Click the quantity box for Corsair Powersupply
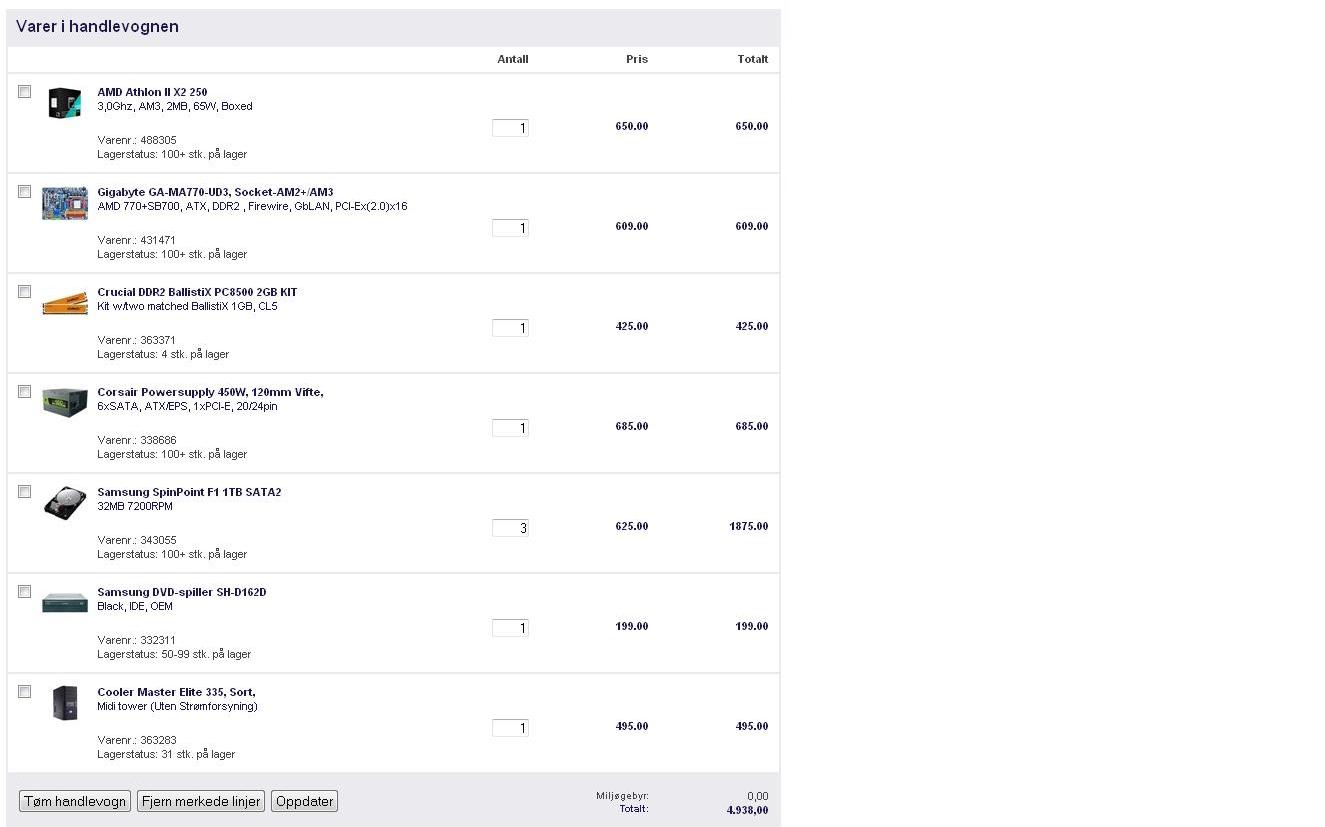Image resolution: width=1325 pixels, height=827 pixels. click(510, 428)
